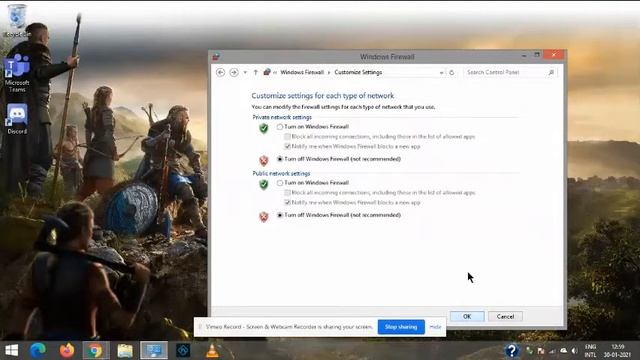The image size is (640, 360).
Task: Open the Windows Start menu
Action: (11, 350)
